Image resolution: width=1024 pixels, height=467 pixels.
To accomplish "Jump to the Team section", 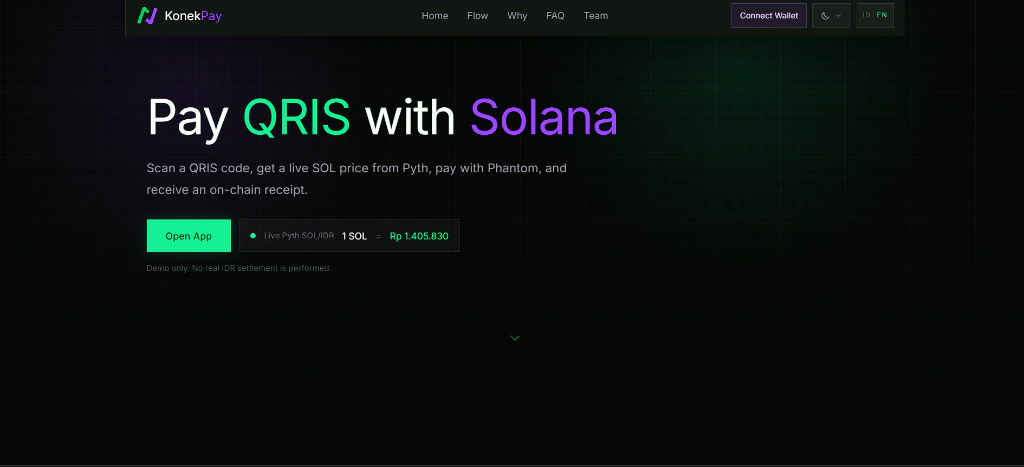I will (596, 16).
